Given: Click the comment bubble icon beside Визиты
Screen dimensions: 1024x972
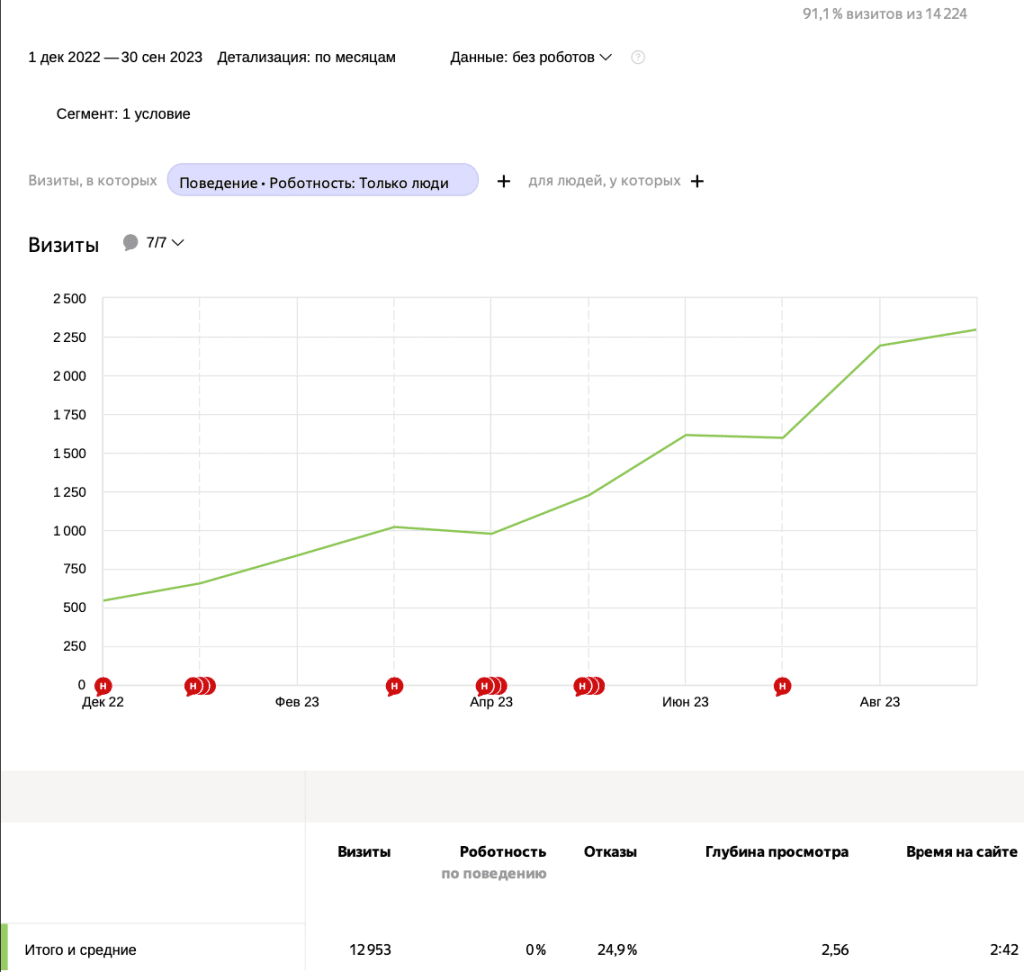Looking at the screenshot, I should click(x=131, y=242).
